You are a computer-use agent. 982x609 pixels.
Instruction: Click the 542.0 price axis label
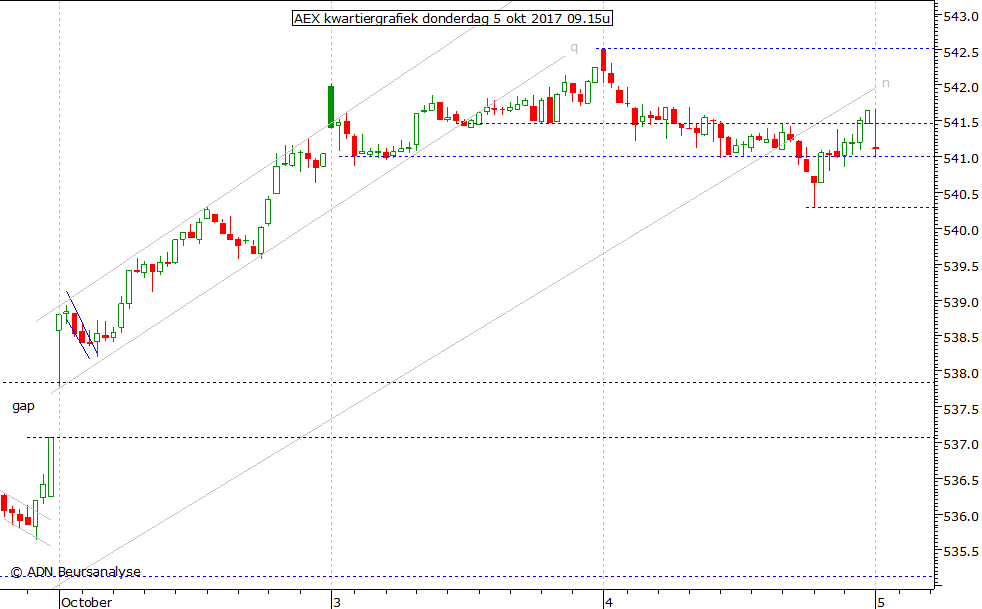click(960, 88)
